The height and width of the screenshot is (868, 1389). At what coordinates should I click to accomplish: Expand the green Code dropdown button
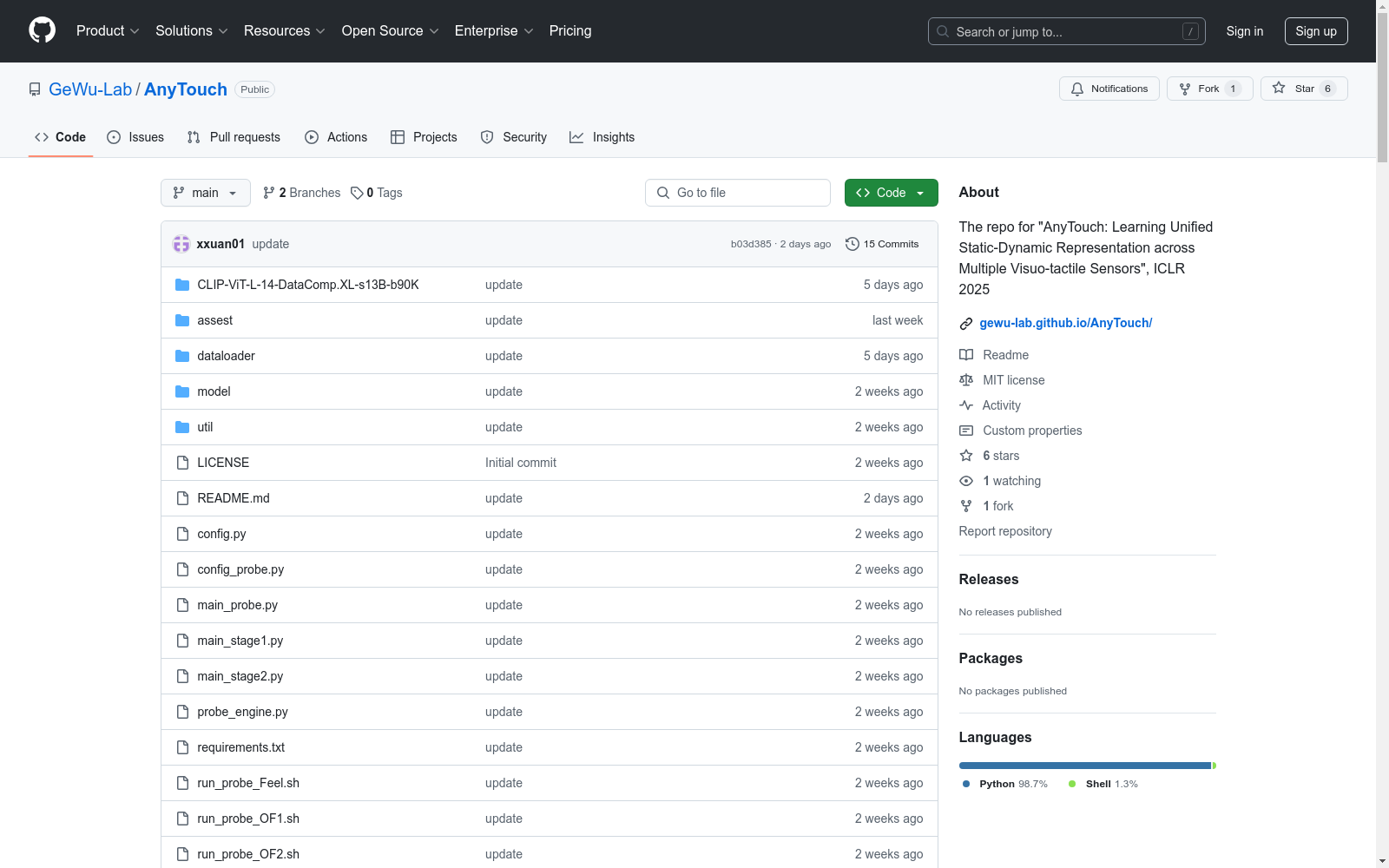click(891, 193)
